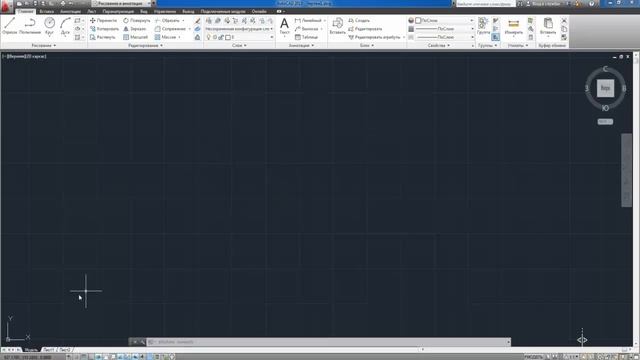
Task: Click the Array (Массив) tool
Action: 165,37
